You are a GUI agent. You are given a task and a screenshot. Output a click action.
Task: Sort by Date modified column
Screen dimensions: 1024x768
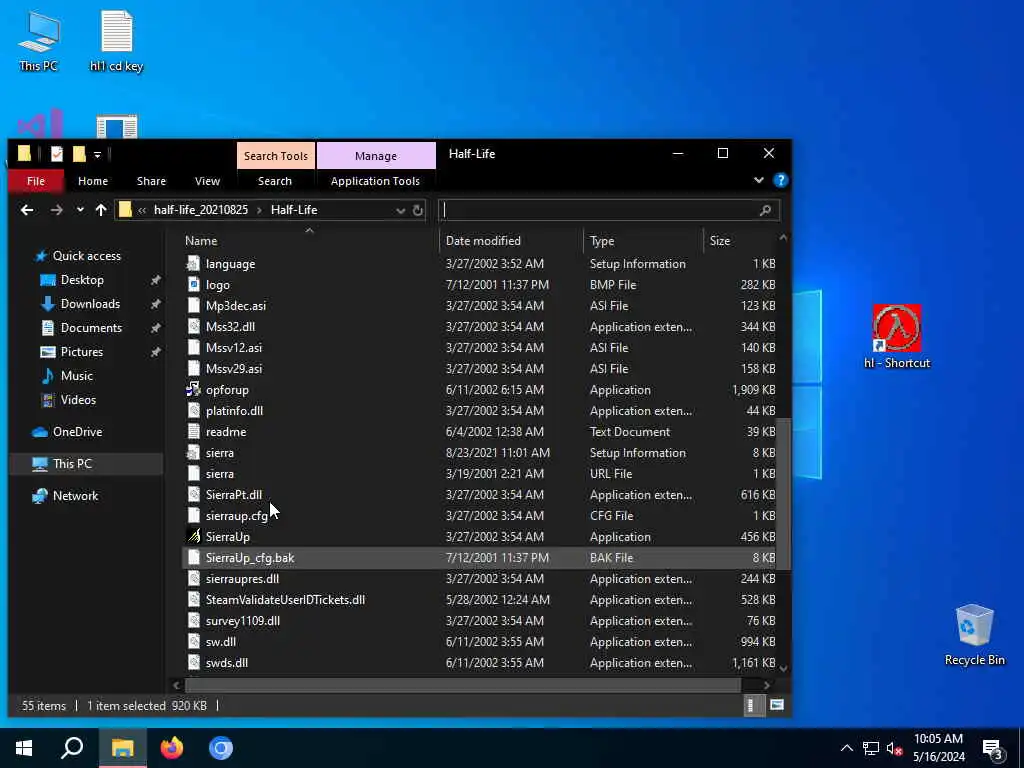[511, 241]
